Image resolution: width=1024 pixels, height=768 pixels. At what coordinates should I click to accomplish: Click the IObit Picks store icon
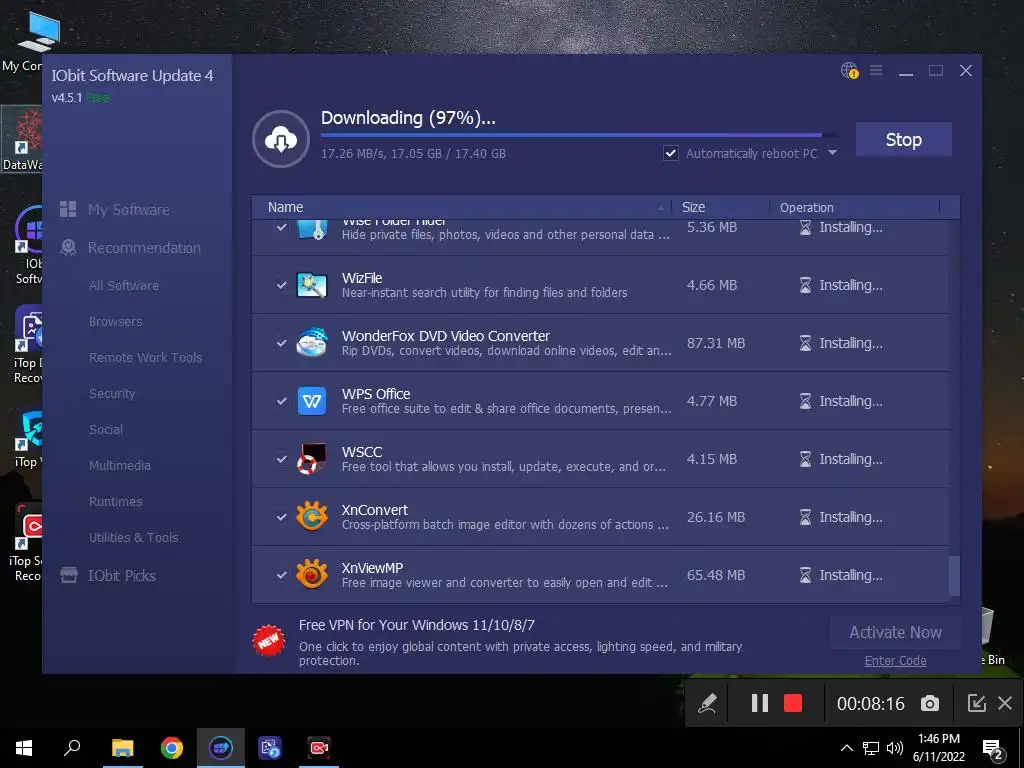tap(69, 575)
